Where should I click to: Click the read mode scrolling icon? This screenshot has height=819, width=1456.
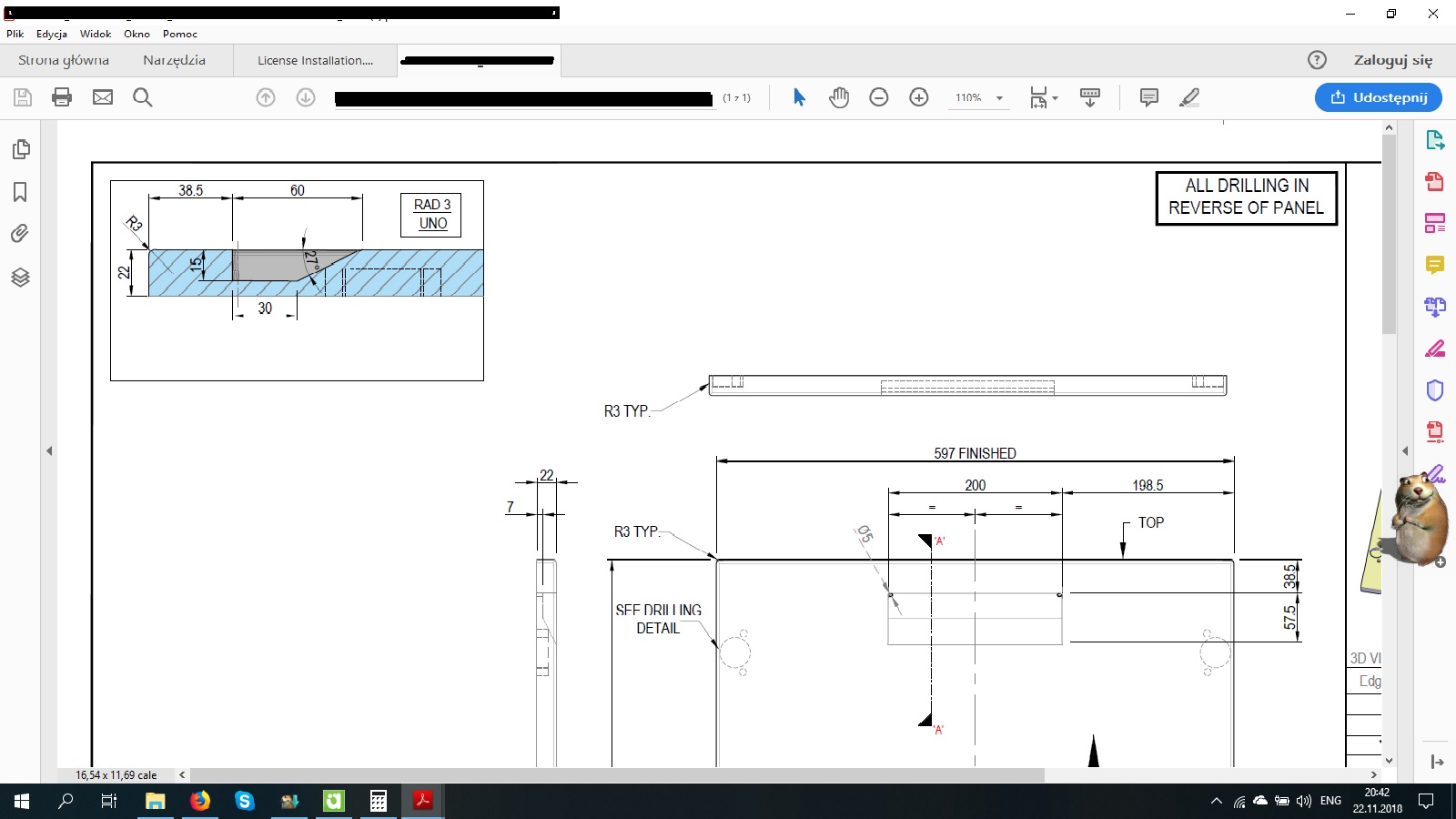(1090, 97)
